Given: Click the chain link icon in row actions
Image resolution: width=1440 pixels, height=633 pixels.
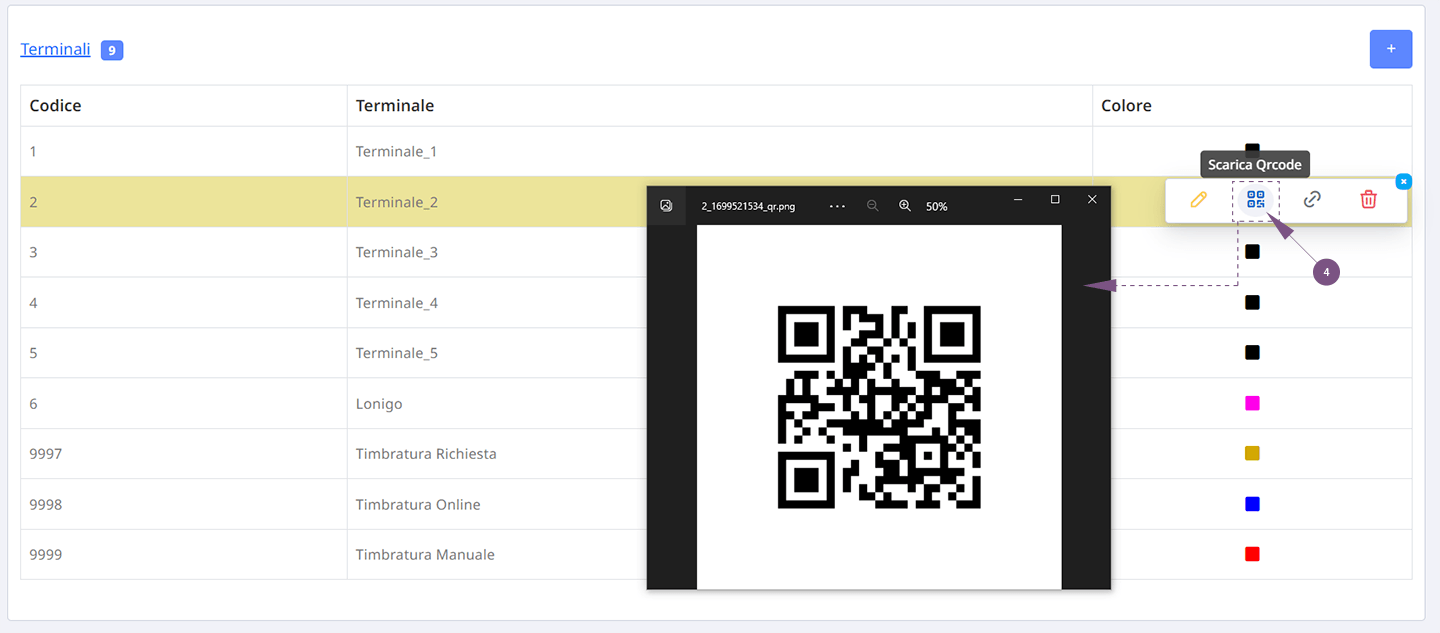Looking at the screenshot, I should coord(1312,199).
